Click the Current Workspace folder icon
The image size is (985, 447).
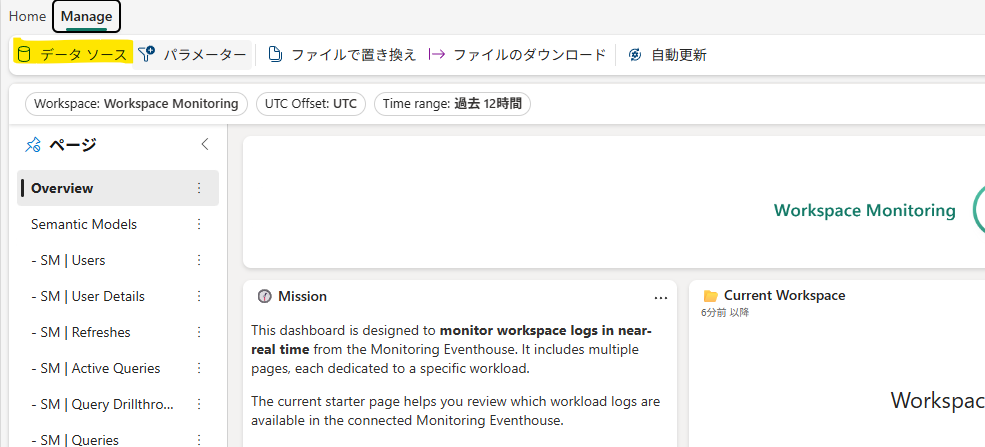tap(710, 296)
